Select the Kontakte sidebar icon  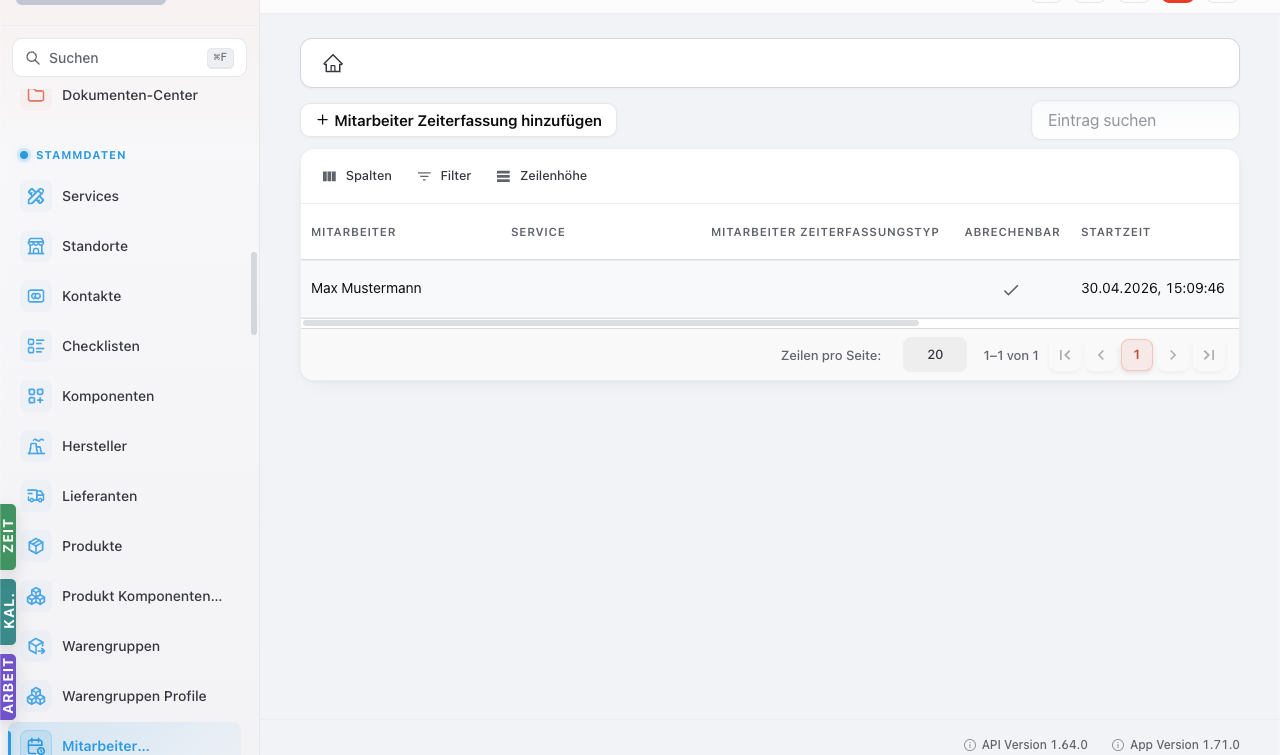pos(36,296)
